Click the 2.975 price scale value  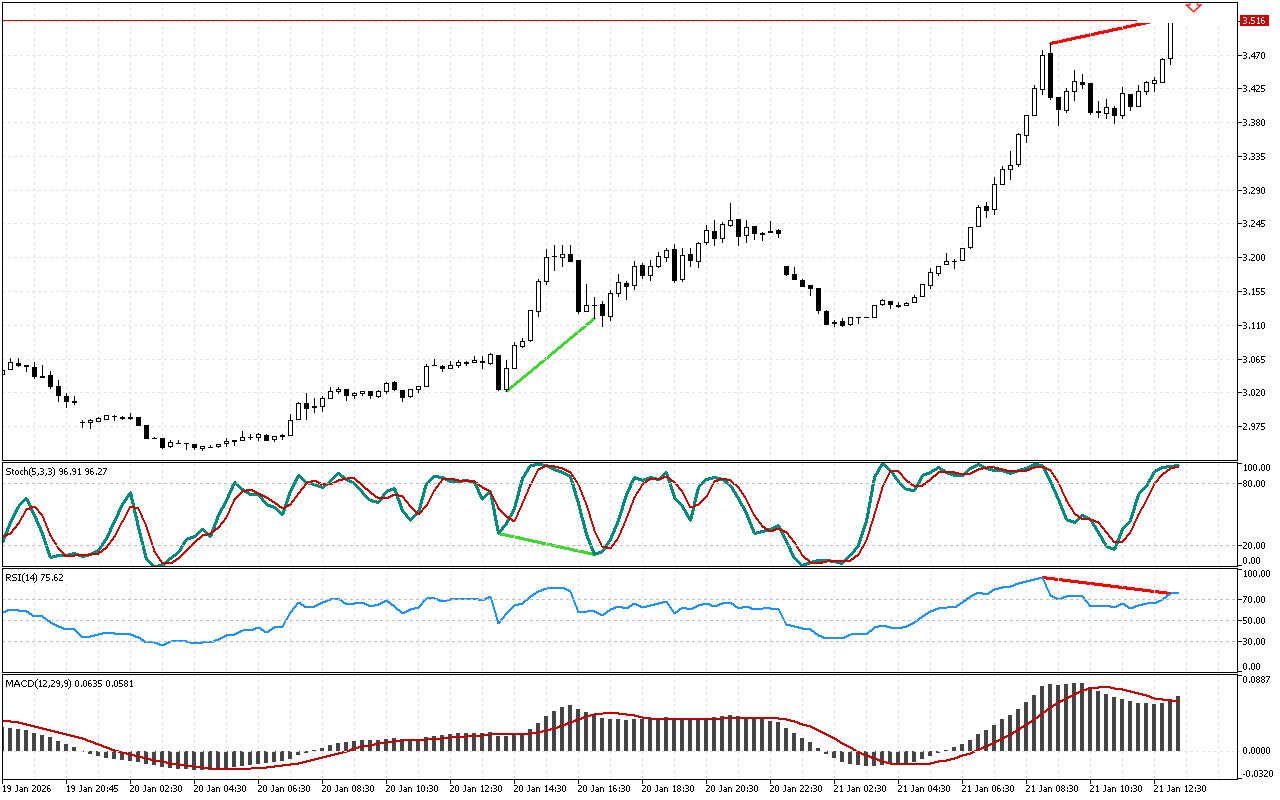tap(1252, 427)
